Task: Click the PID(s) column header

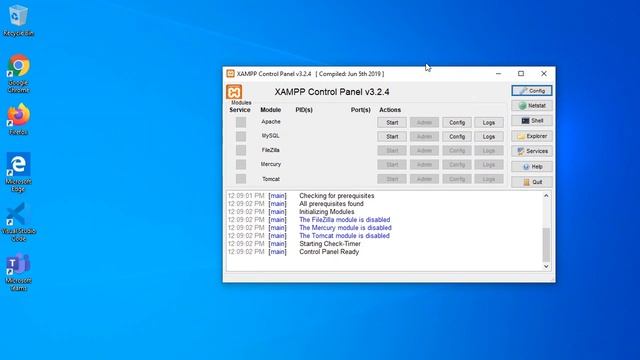Action: pyautogui.click(x=304, y=110)
